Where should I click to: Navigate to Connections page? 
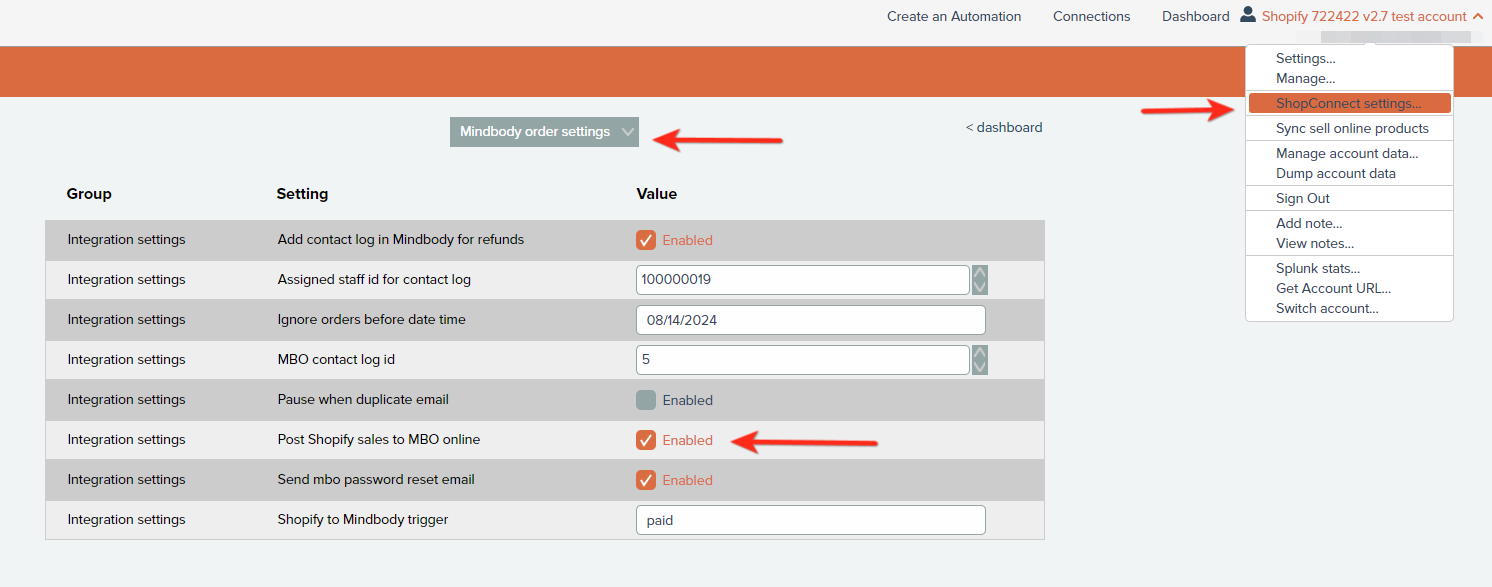click(1091, 16)
